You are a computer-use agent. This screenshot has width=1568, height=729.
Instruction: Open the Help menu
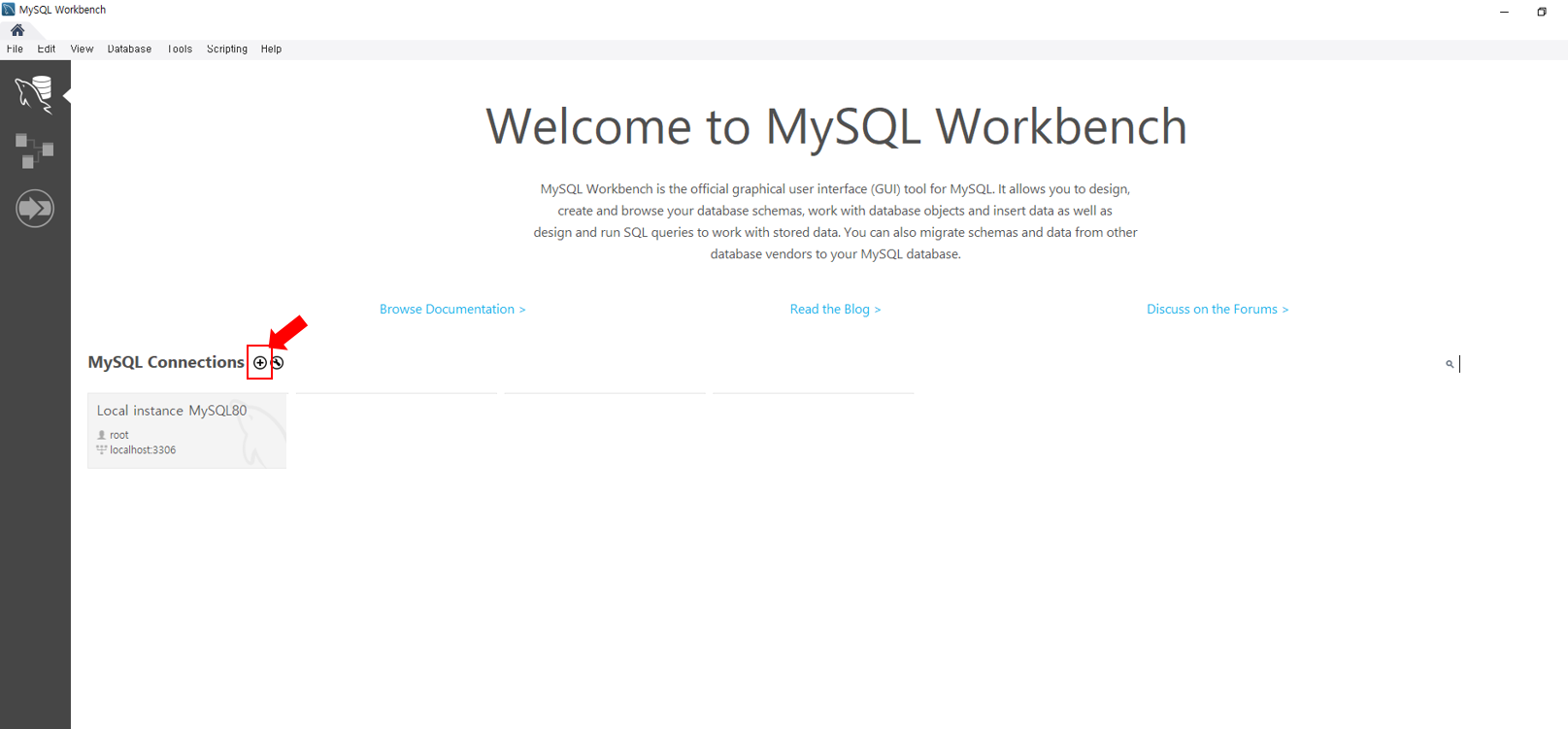click(x=271, y=49)
